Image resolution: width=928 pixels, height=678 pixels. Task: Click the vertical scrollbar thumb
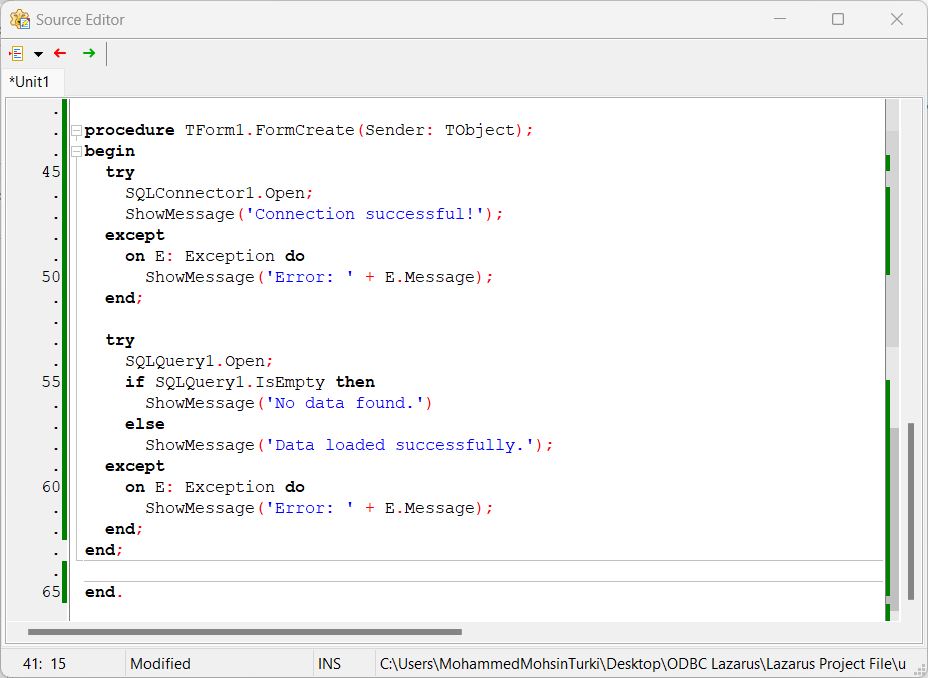910,510
